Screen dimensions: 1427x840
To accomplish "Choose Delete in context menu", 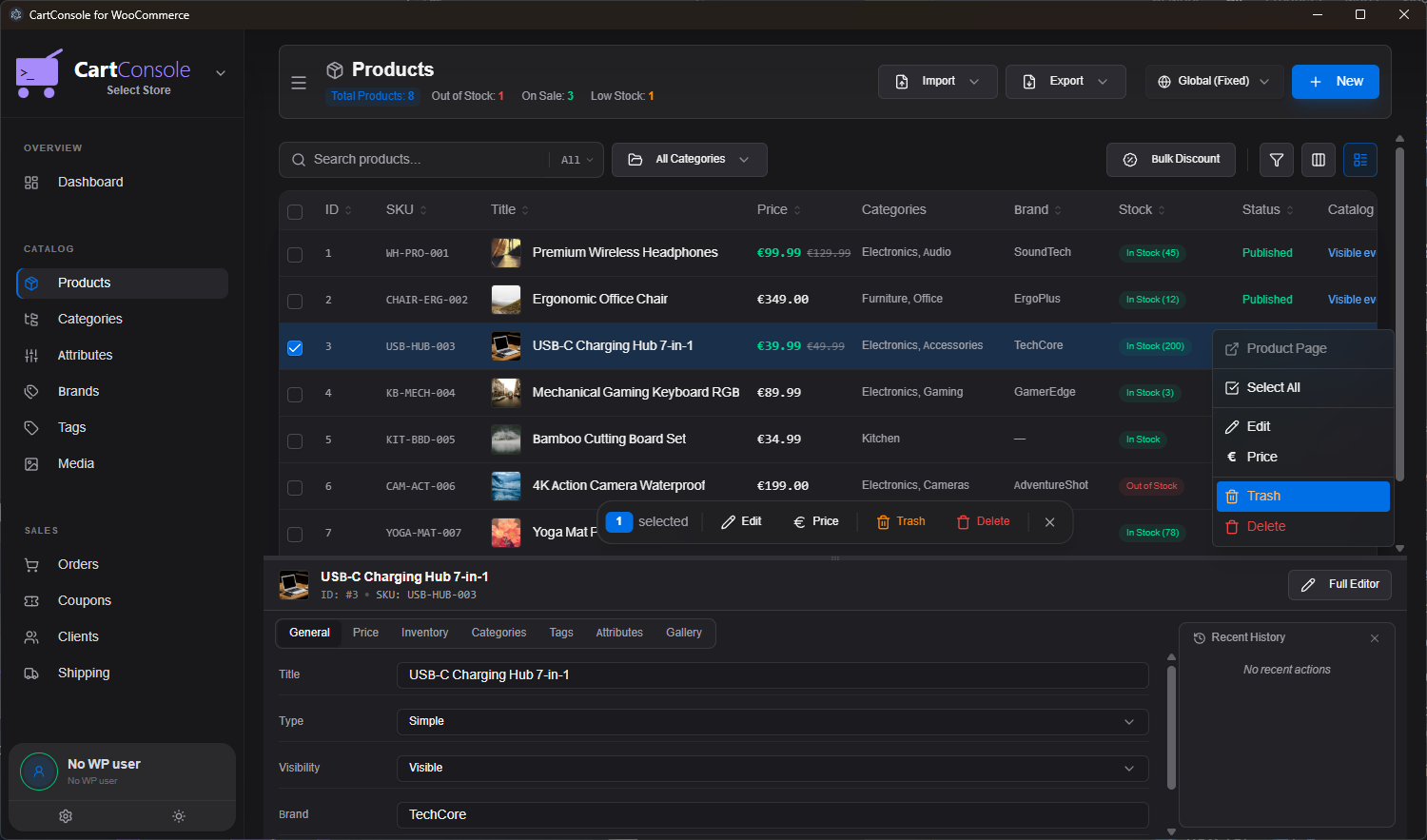I will point(1302,526).
